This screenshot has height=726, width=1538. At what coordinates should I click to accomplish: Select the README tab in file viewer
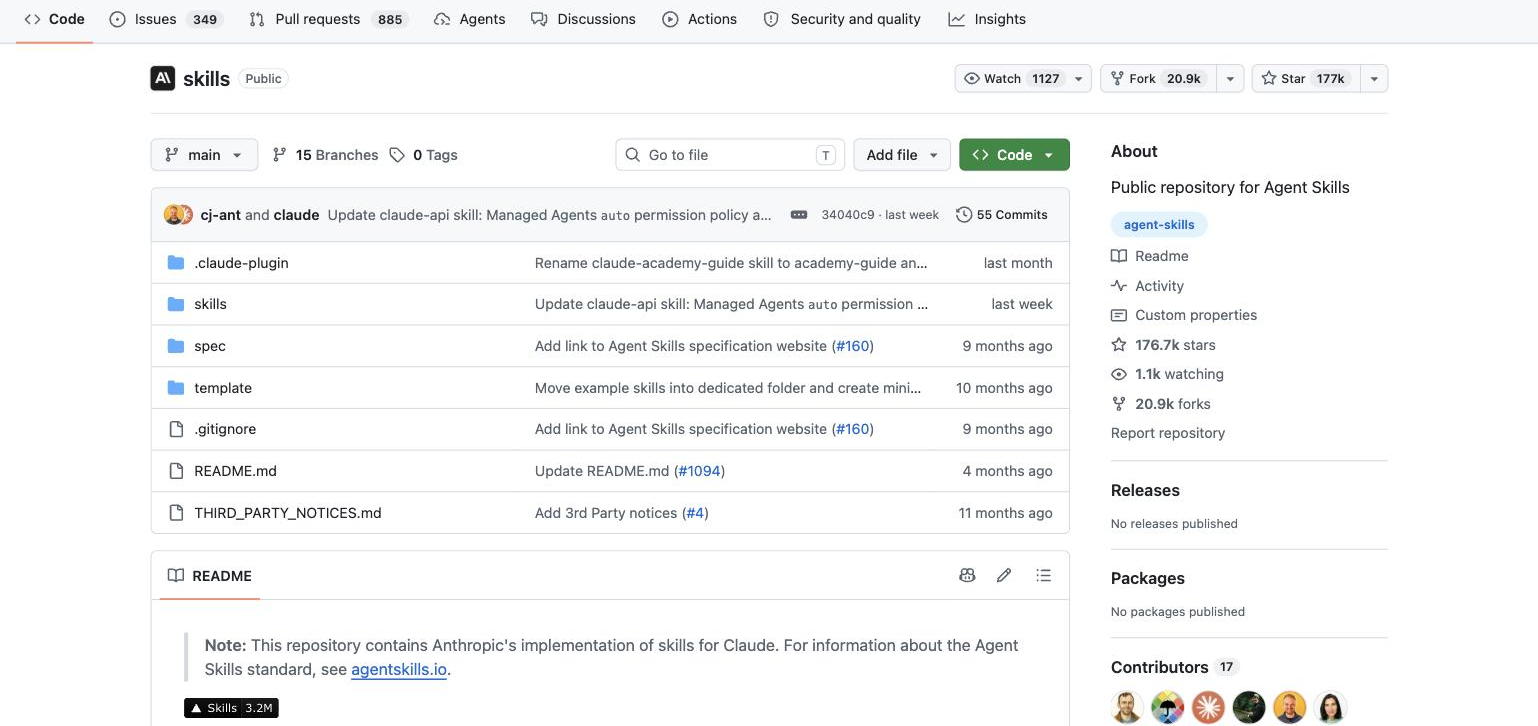coord(210,576)
